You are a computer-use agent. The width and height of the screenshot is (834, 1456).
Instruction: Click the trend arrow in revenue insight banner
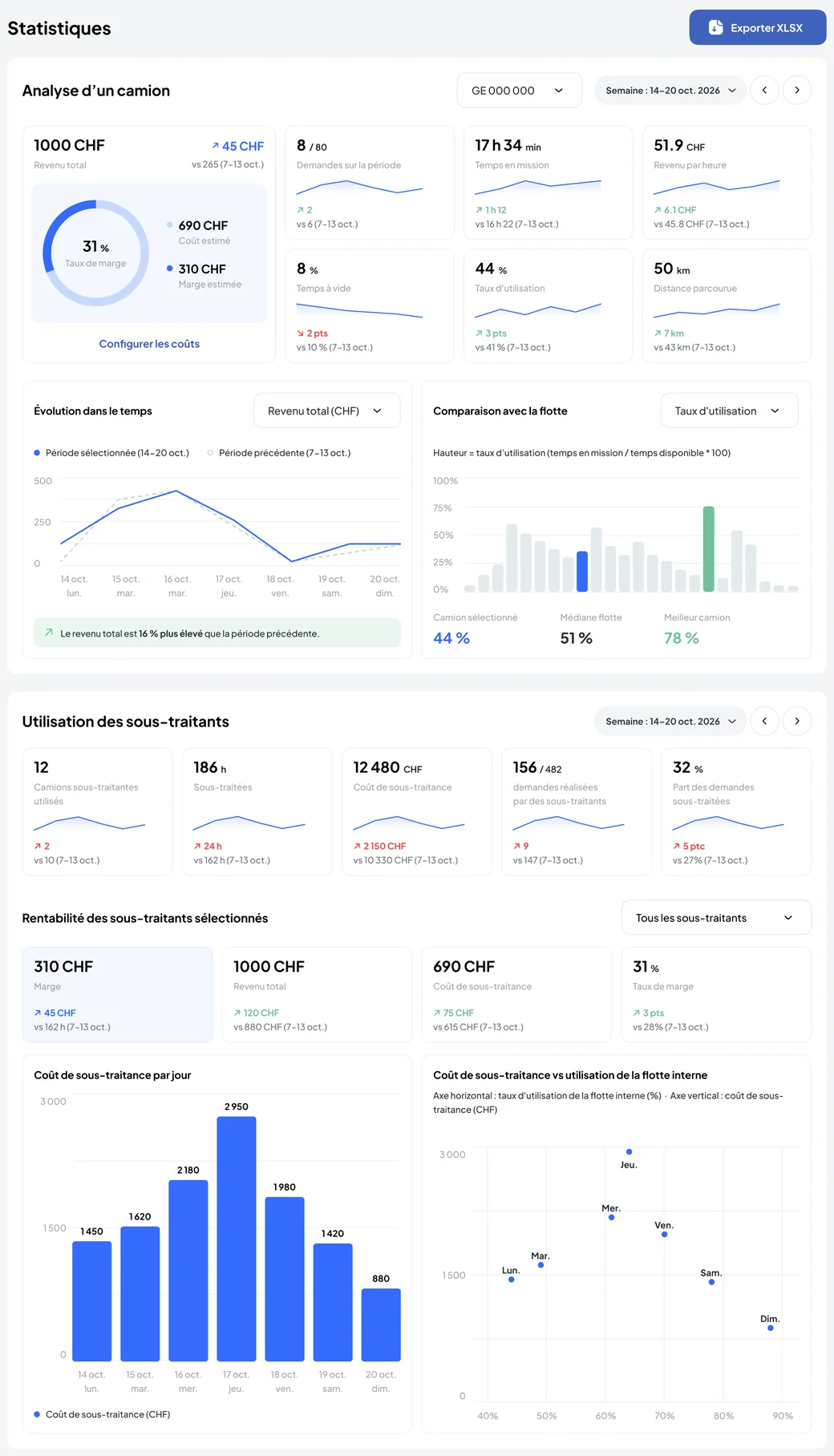[x=49, y=633]
